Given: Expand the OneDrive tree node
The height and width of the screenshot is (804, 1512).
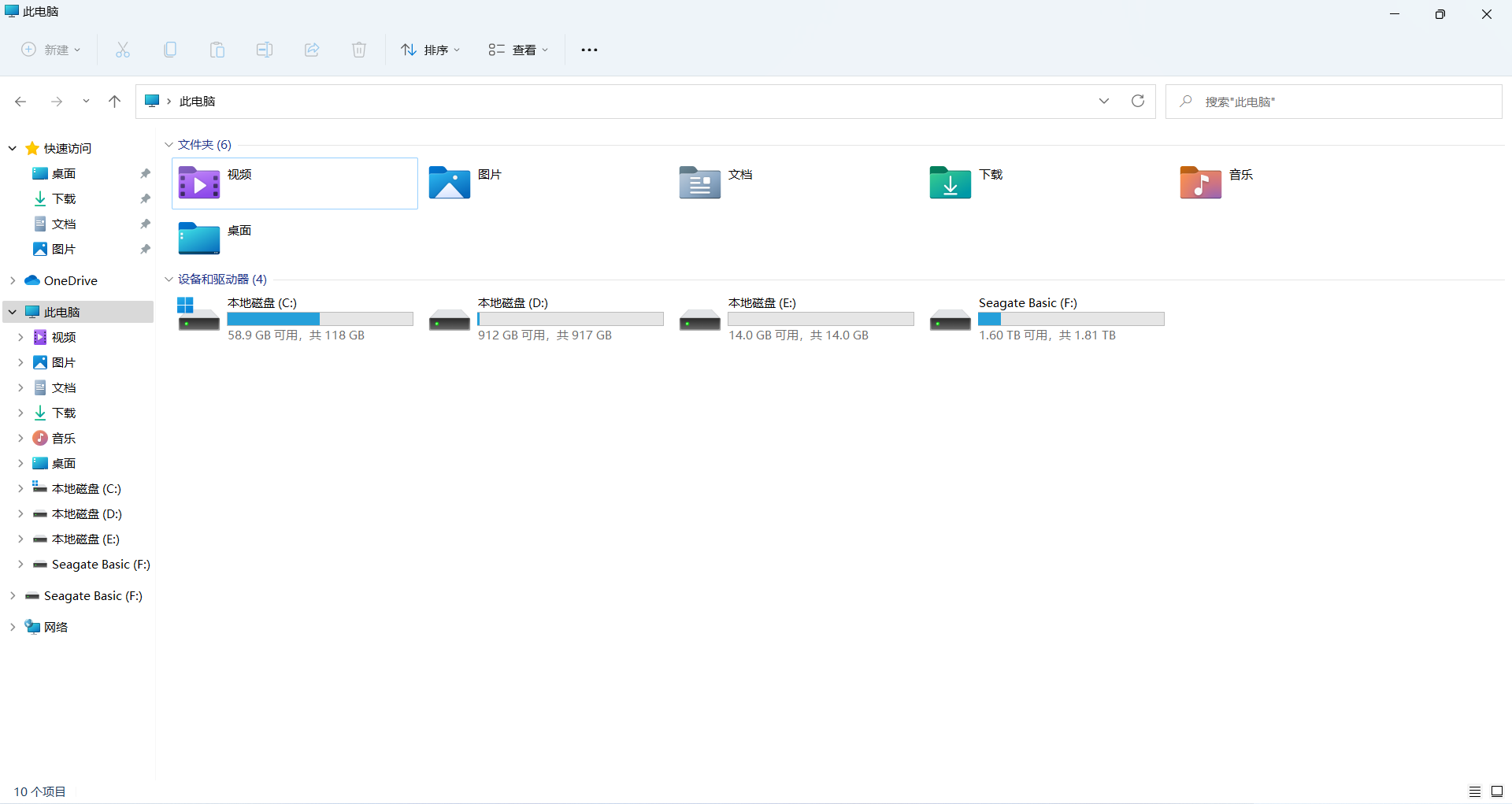Looking at the screenshot, I should coord(13,280).
